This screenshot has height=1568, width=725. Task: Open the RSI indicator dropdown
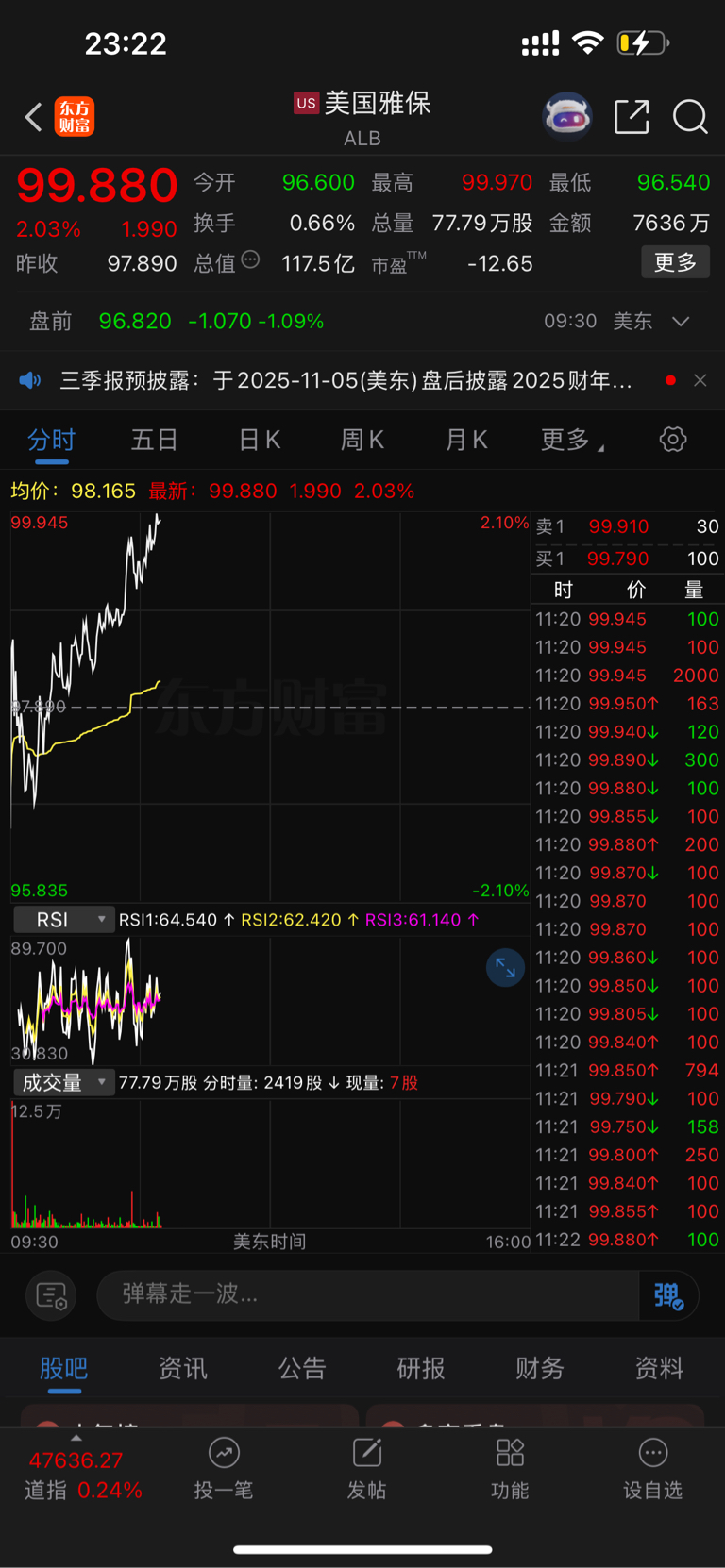click(x=63, y=919)
